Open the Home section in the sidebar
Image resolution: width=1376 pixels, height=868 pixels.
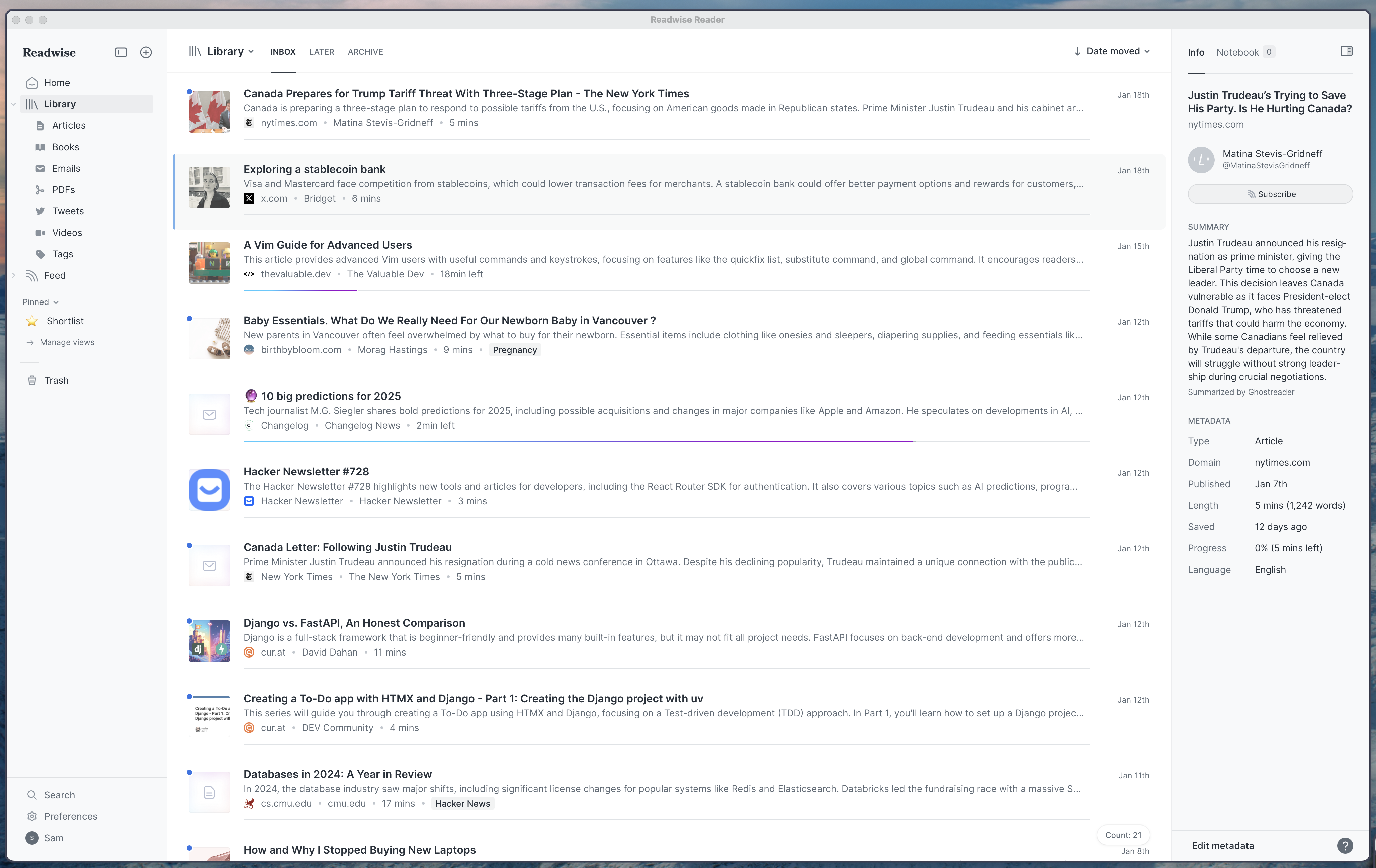pyautogui.click(x=57, y=82)
